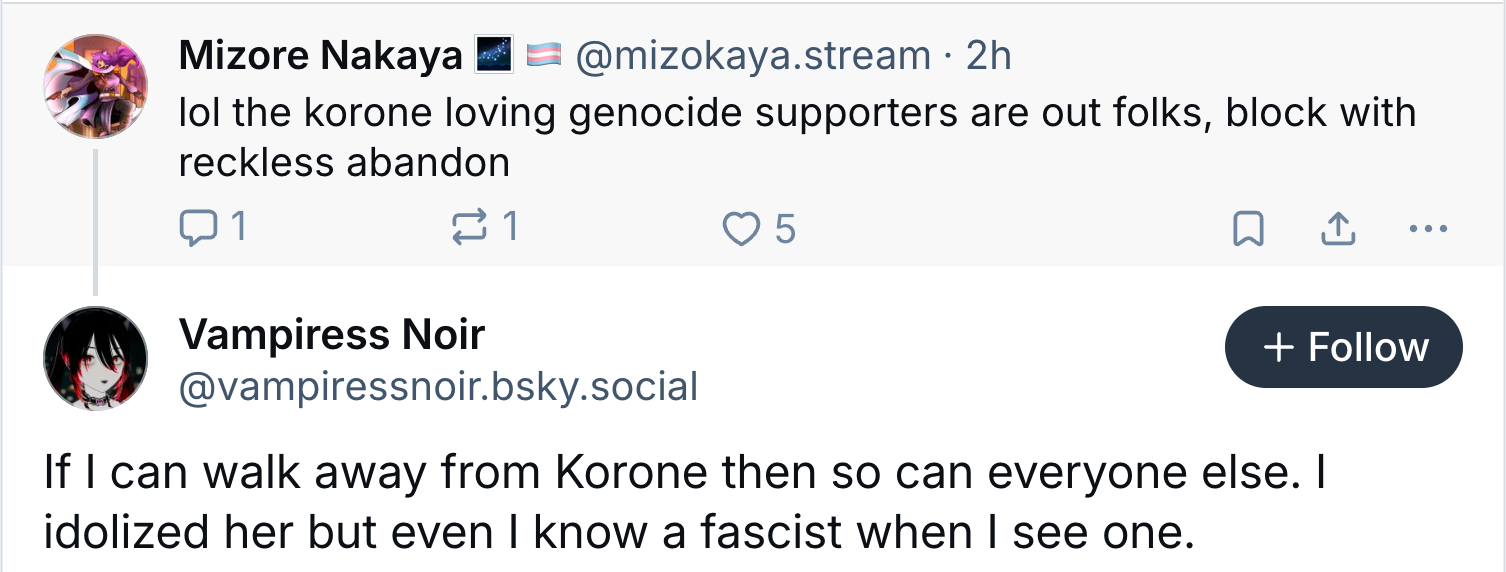1506x572 pixels.
Task: Click the plus icon inside the Follow button
Action: (1278, 347)
